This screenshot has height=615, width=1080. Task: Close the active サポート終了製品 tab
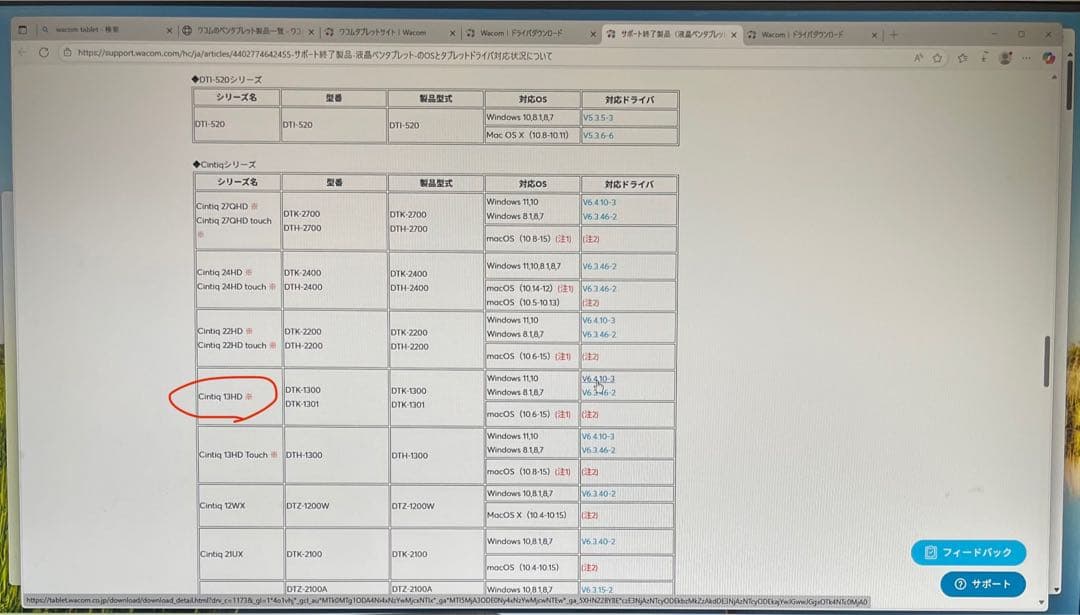(x=735, y=34)
